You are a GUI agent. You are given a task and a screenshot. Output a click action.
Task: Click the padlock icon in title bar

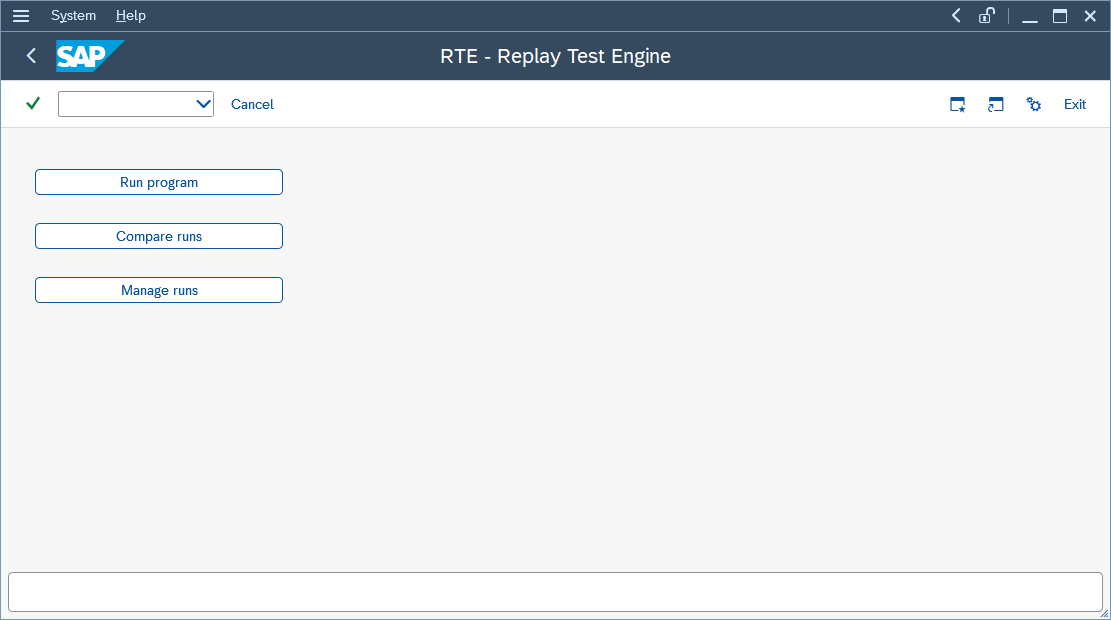[x=986, y=16]
